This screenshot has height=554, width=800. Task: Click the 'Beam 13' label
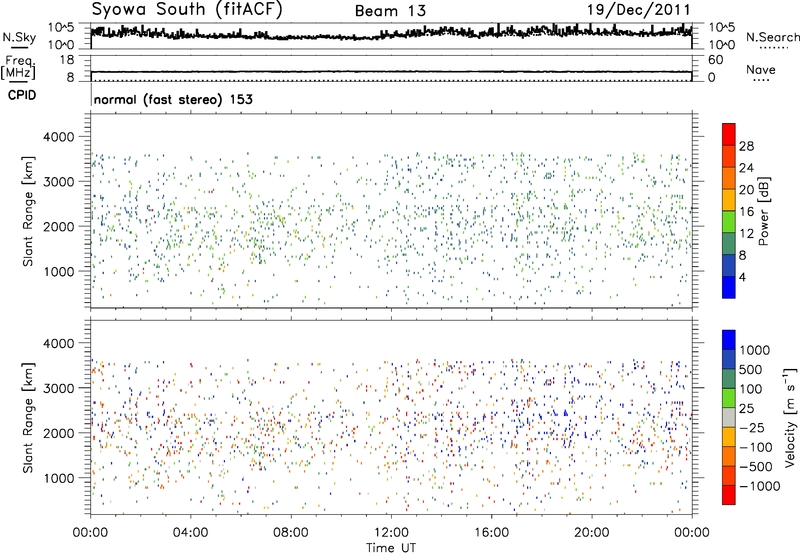[390, 11]
